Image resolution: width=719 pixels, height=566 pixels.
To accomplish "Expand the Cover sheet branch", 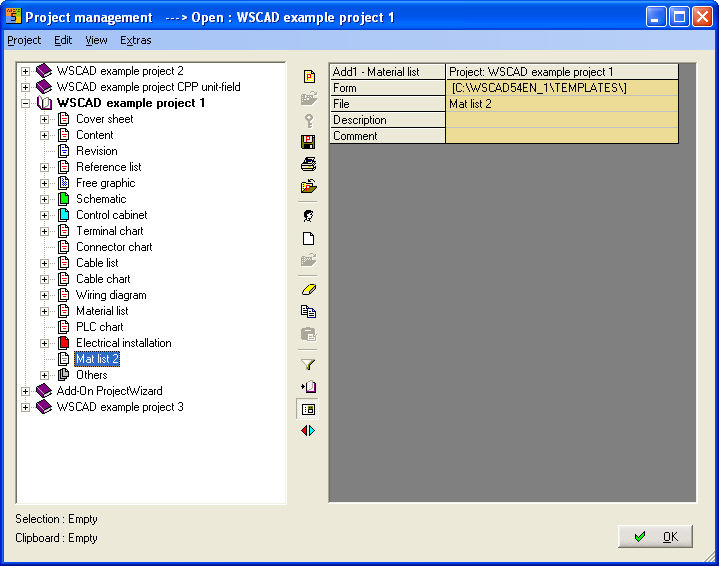I will (x=44, y=119).
